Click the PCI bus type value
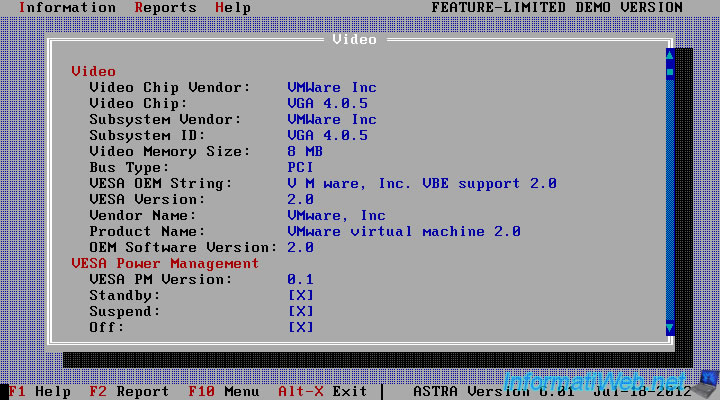720x400 pixels. tap(300, 168)
